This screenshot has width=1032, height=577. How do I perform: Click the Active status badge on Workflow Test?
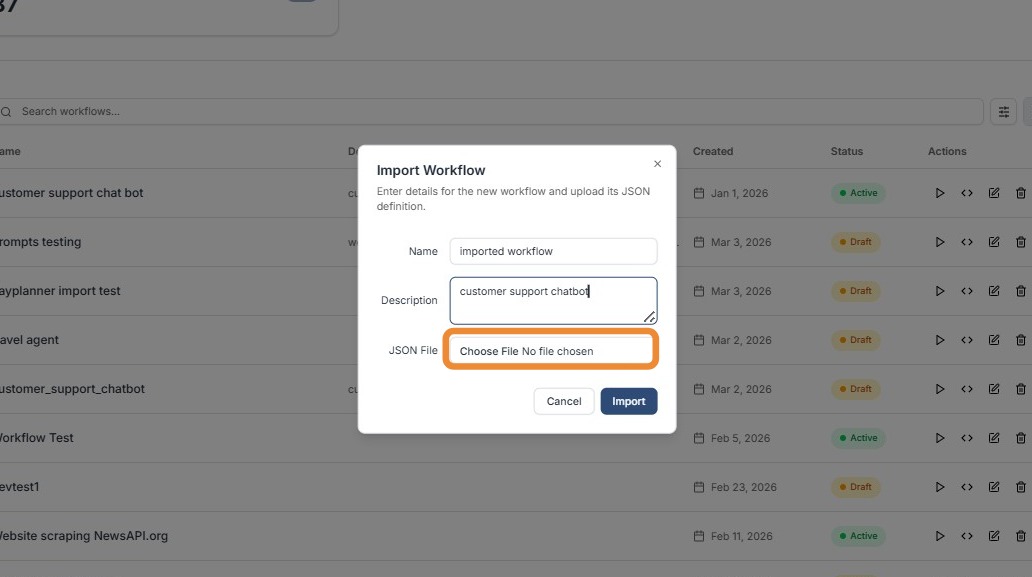(x=858, y=438)
